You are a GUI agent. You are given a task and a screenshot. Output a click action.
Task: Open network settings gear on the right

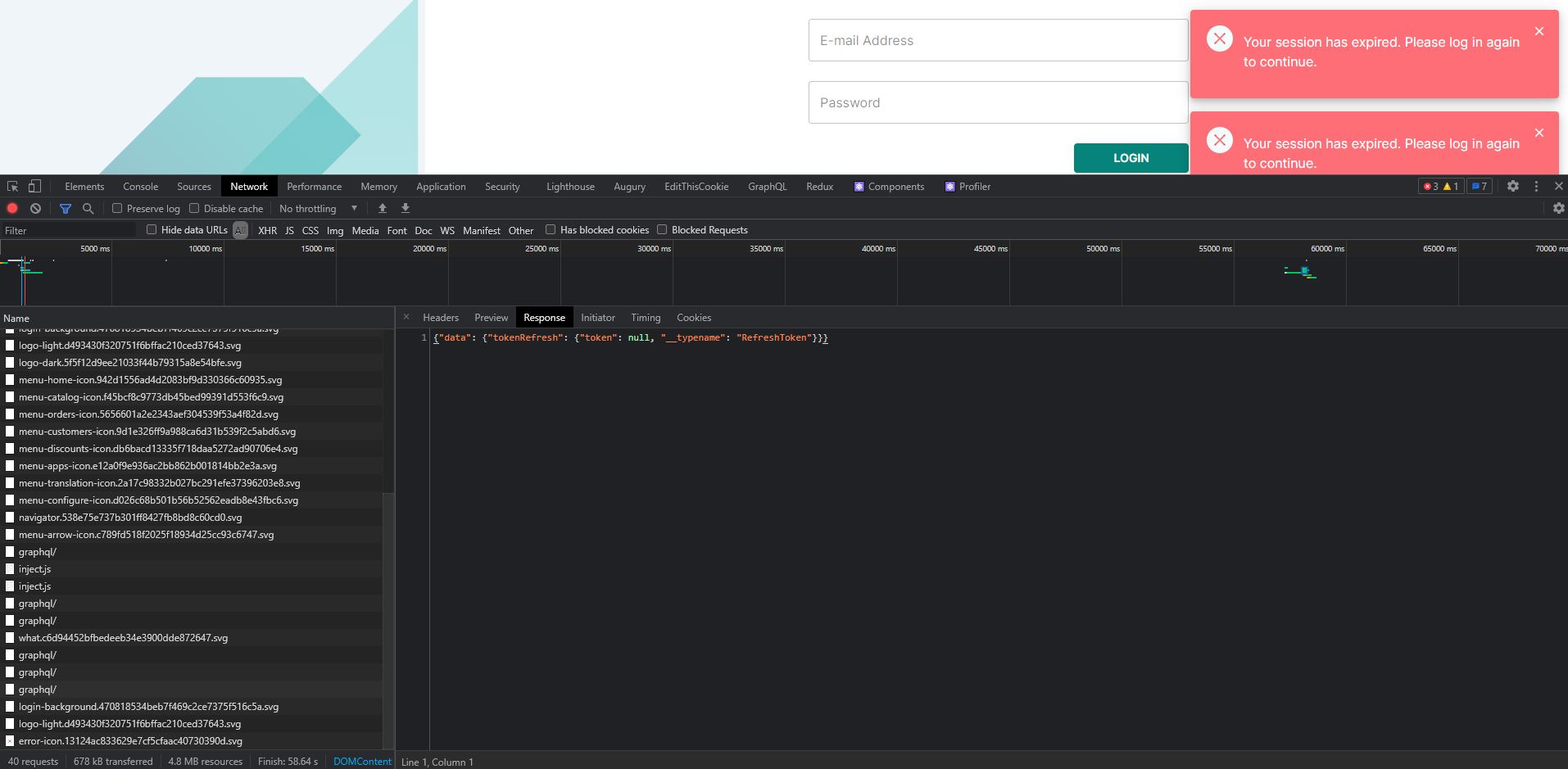tap(1558, 208)
